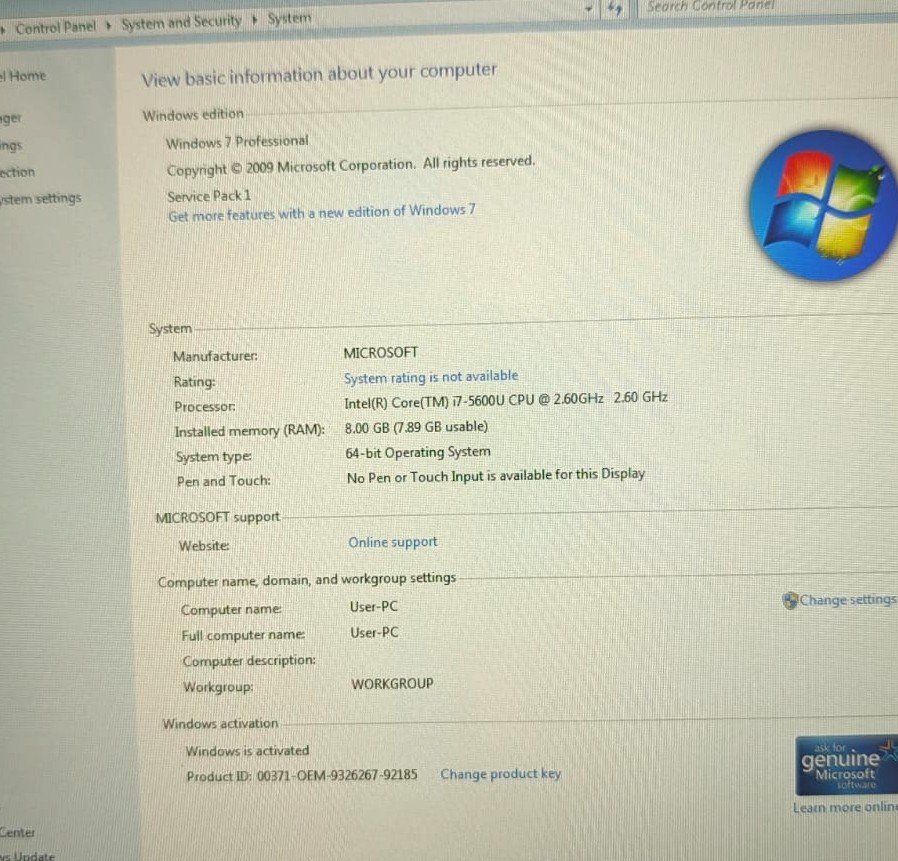Click the WORKGROUP value
Viewport: 898px width, 861px height.
coord(392,683)
